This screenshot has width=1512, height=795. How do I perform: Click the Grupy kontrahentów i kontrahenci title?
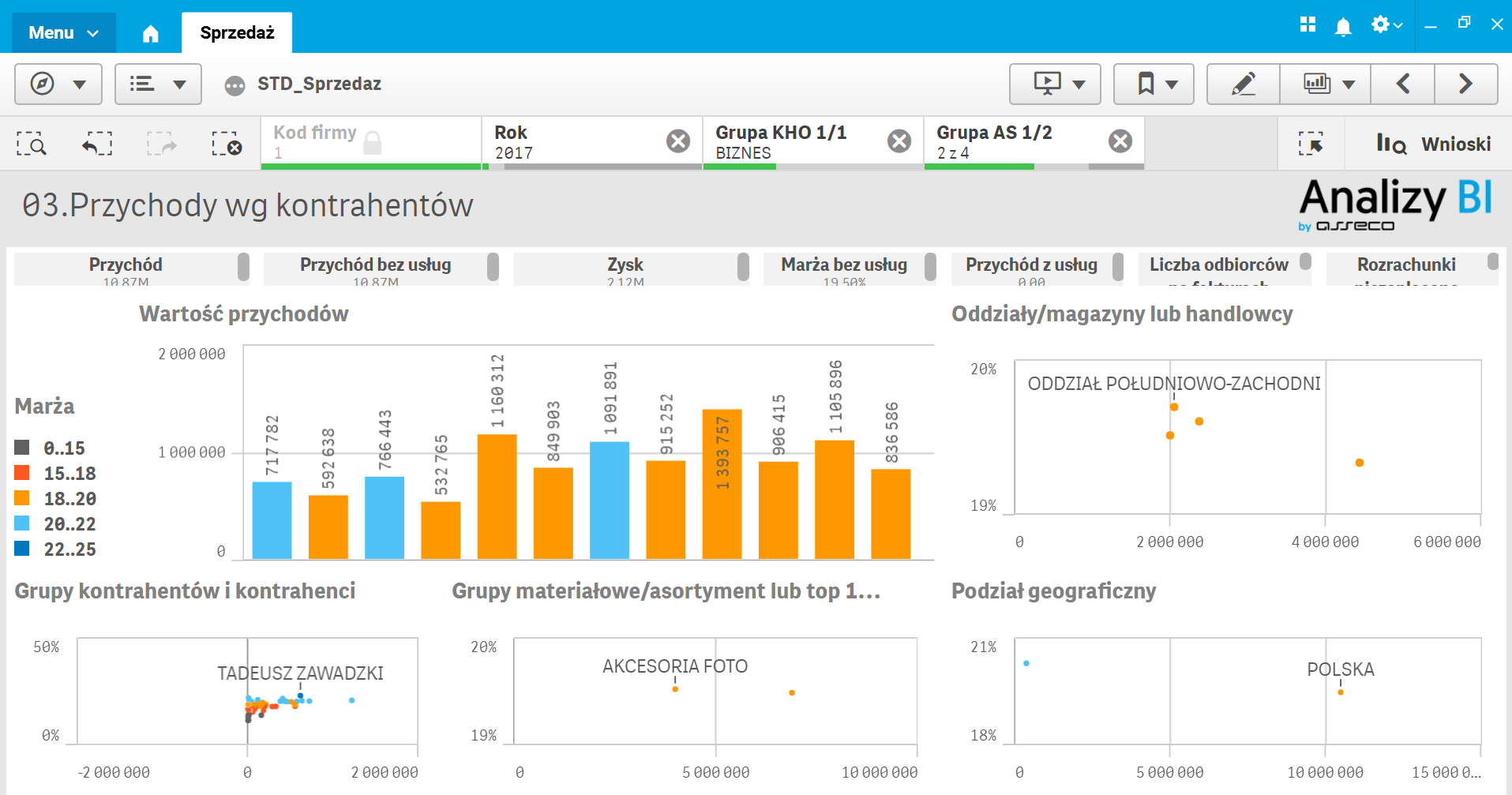point(185,591)
